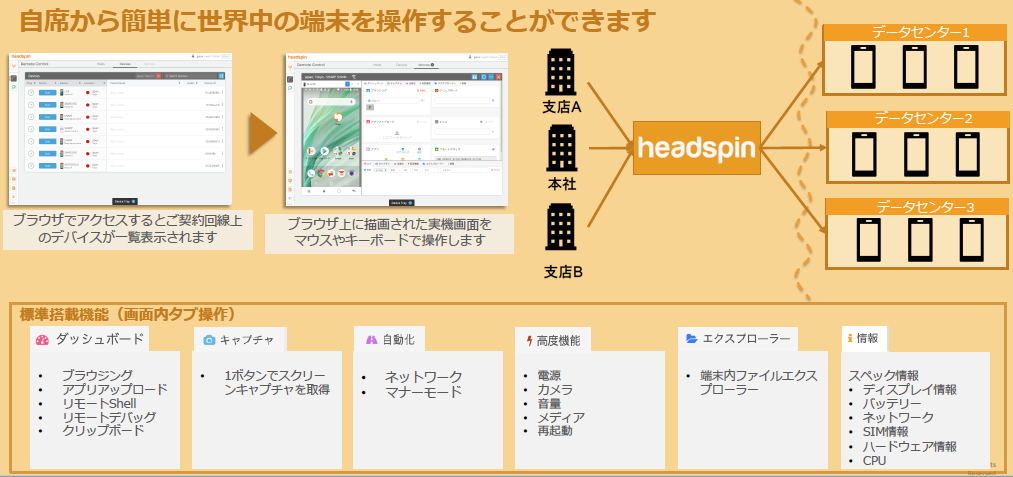This screenshot has width=1013, height=477.
Task: Click the folder icon beside エクスプローラー
Action: pos(692,339)
